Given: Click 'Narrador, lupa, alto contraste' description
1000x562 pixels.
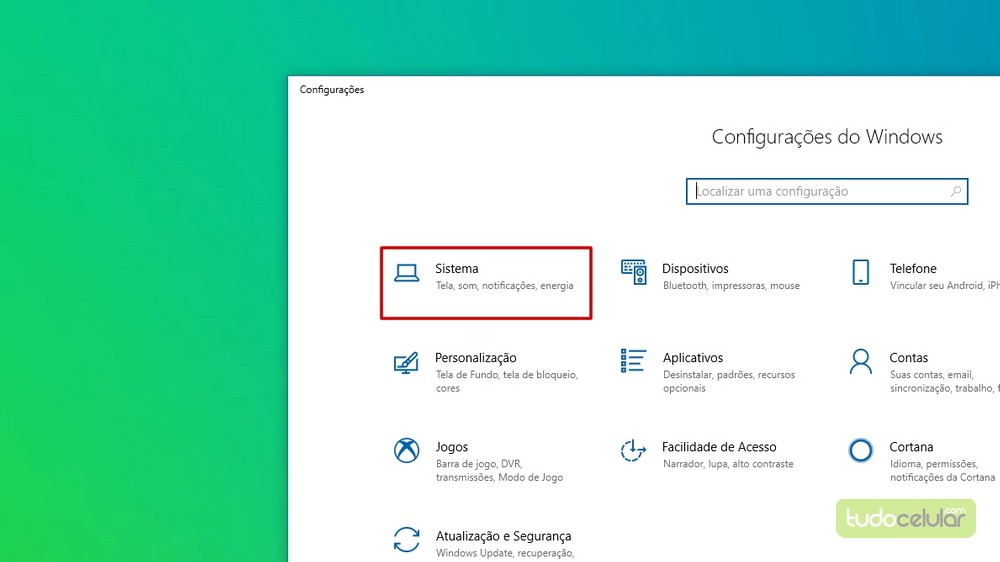Looking at the screenshot, I should 728,464.
